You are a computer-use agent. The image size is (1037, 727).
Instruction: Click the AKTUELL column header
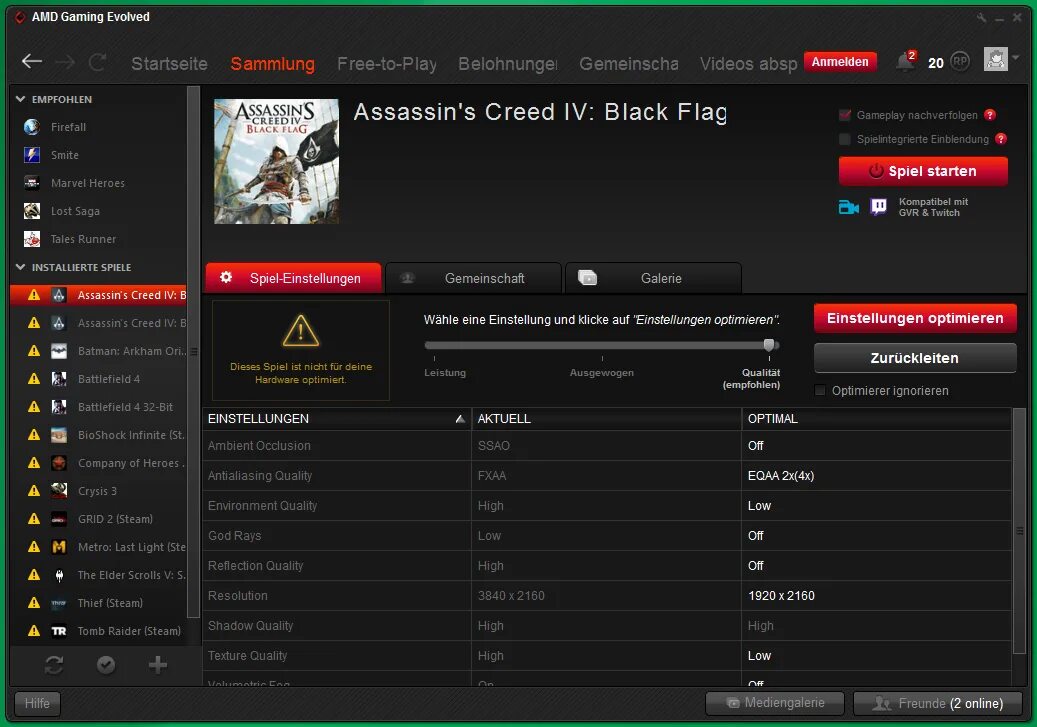(x=606, y=419)
